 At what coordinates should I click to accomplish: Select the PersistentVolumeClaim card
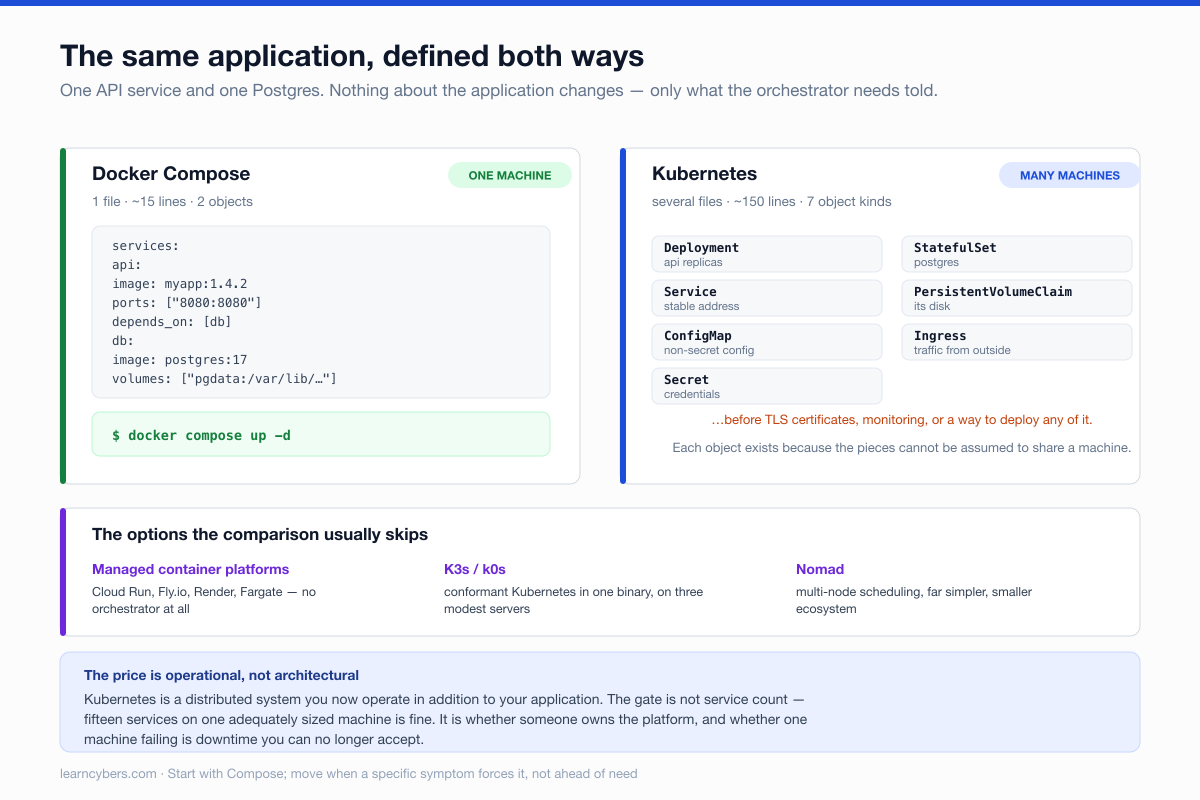pyautogui.click(x=1017, y=298)
